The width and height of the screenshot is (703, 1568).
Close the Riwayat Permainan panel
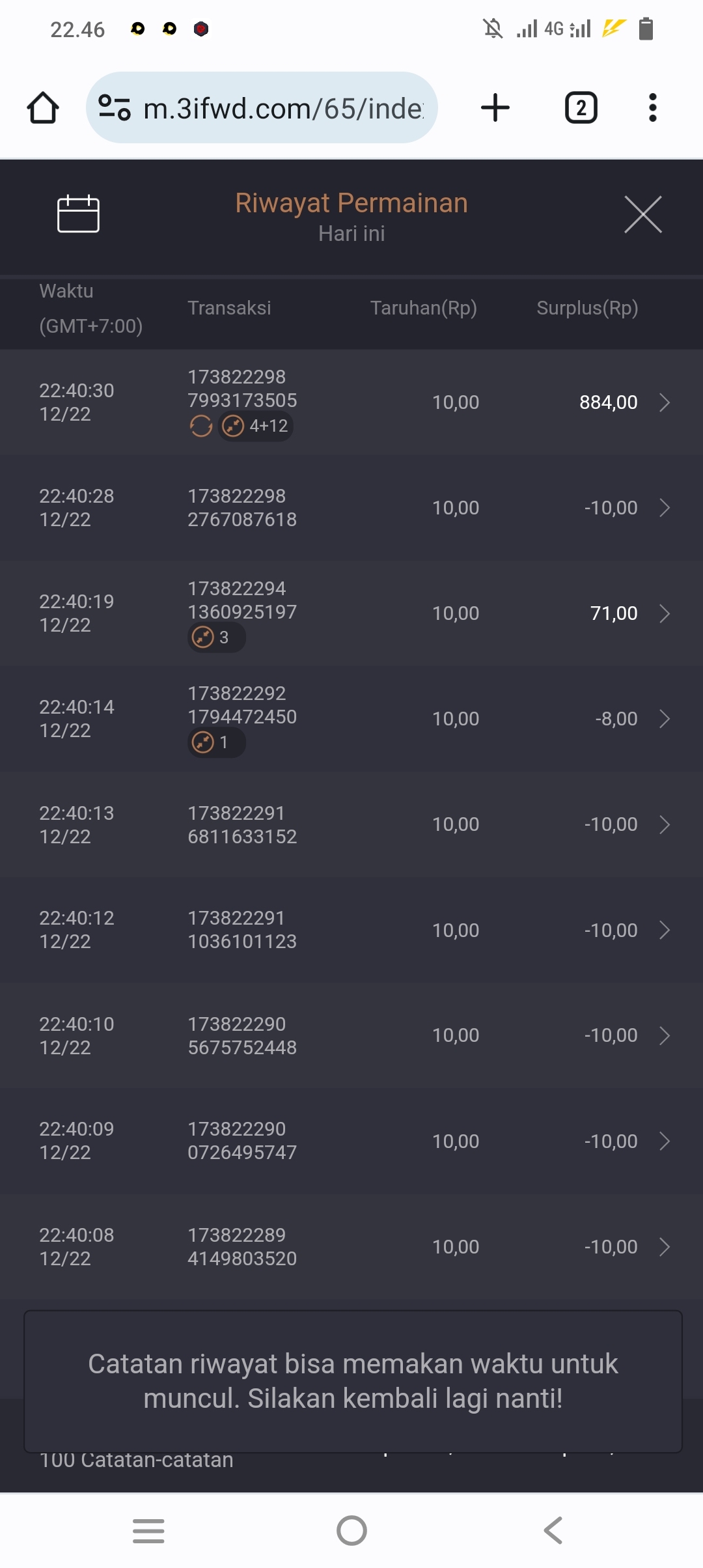pyautogui.click(x=642, y=214)
